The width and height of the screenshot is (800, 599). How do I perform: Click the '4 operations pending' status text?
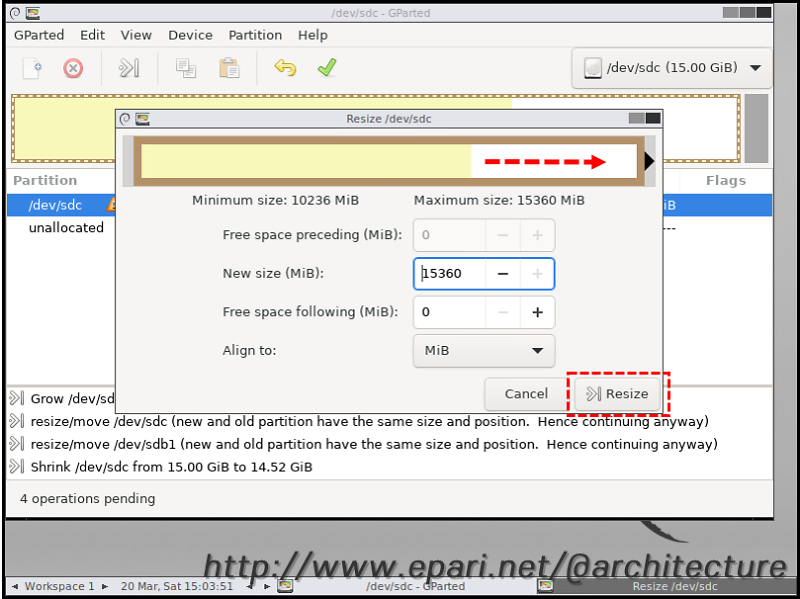(87, 498)
